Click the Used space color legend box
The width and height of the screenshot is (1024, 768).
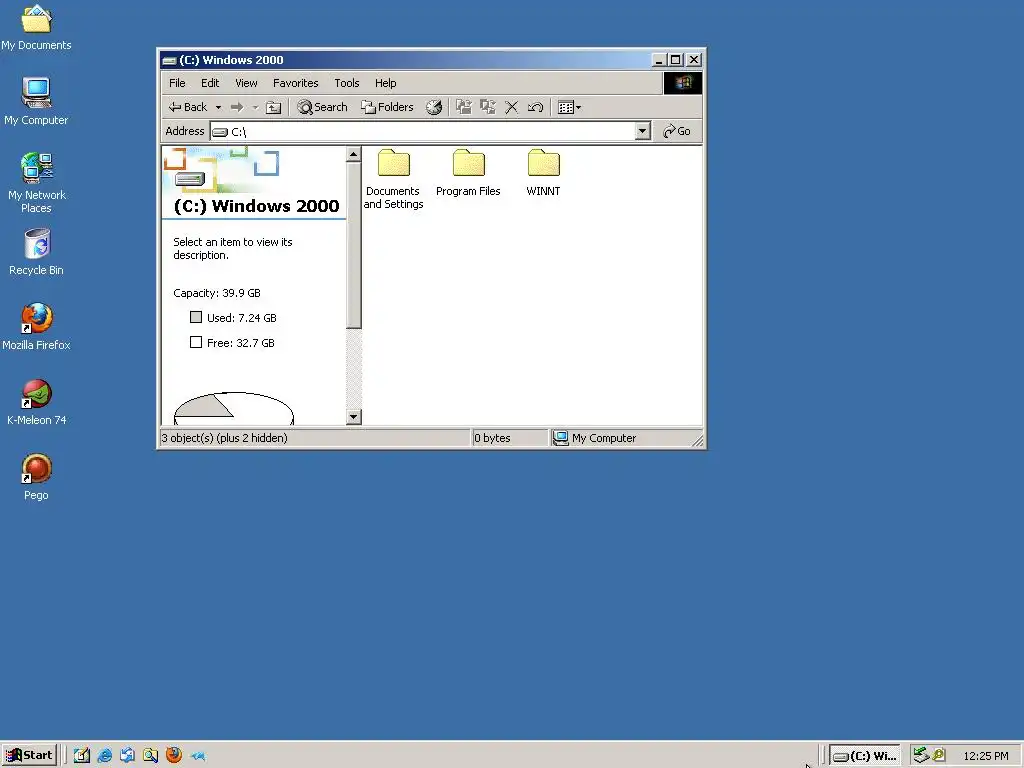196,317
